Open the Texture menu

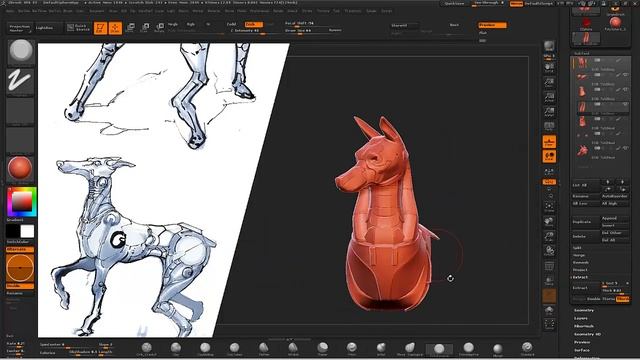click(323, 11)
